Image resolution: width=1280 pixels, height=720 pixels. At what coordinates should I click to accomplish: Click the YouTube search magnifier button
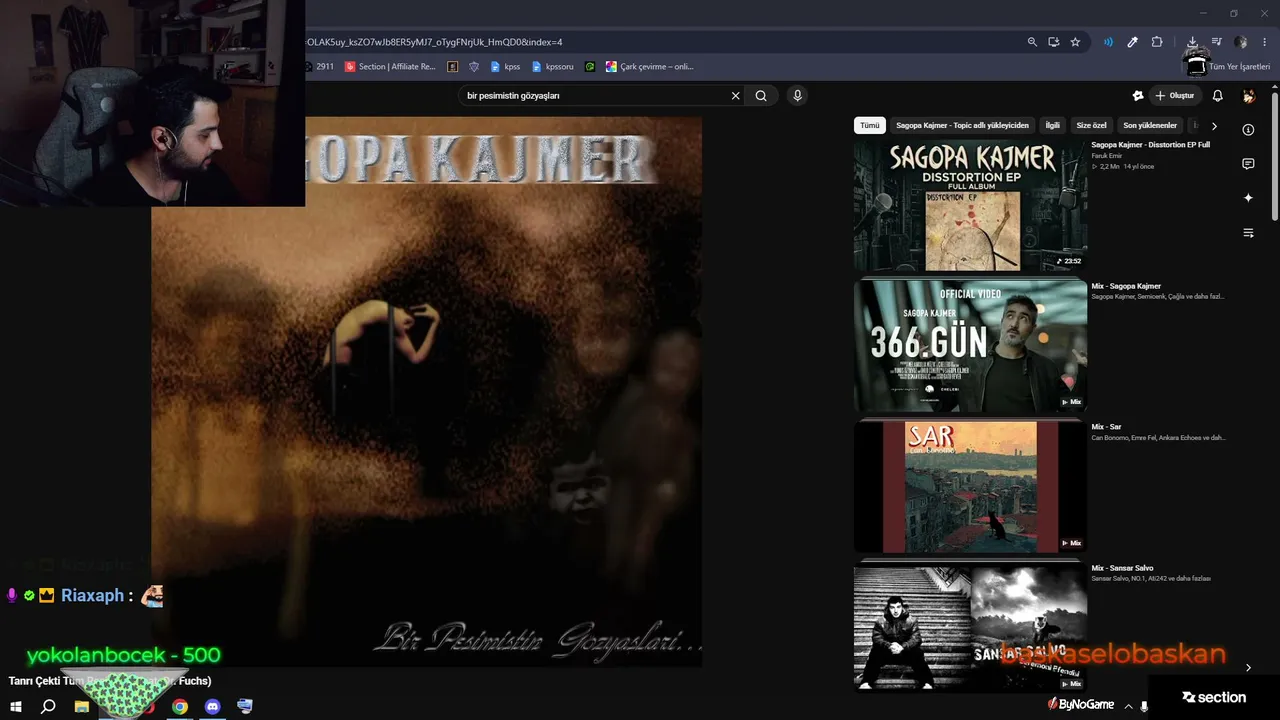[x=761, y=96]
